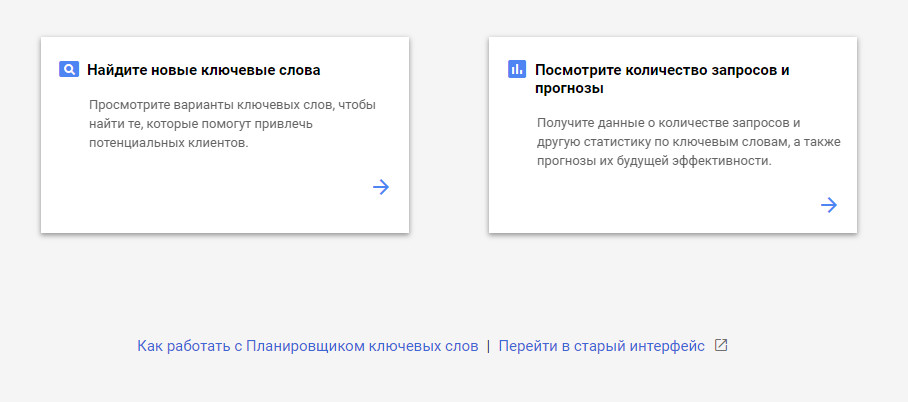Click the "|" separator between the bottom links
This screenshot has height=402, width=908.
489,346
